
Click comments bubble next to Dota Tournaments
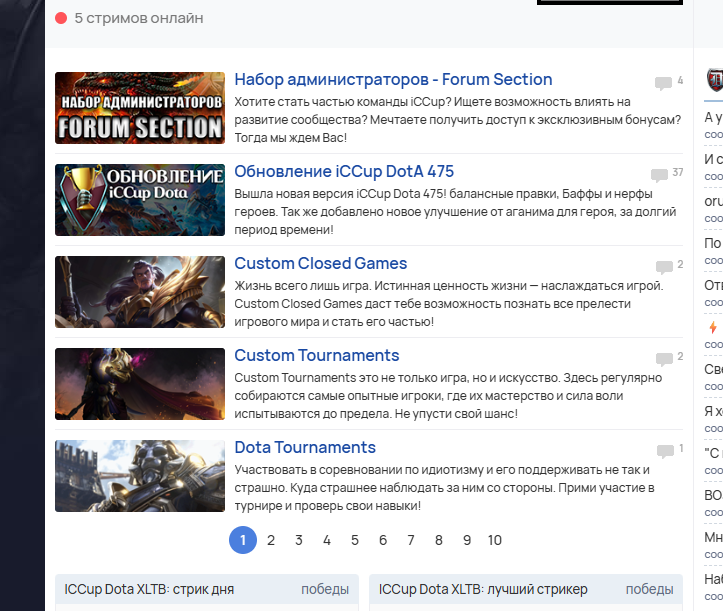(x=665, y=451)
